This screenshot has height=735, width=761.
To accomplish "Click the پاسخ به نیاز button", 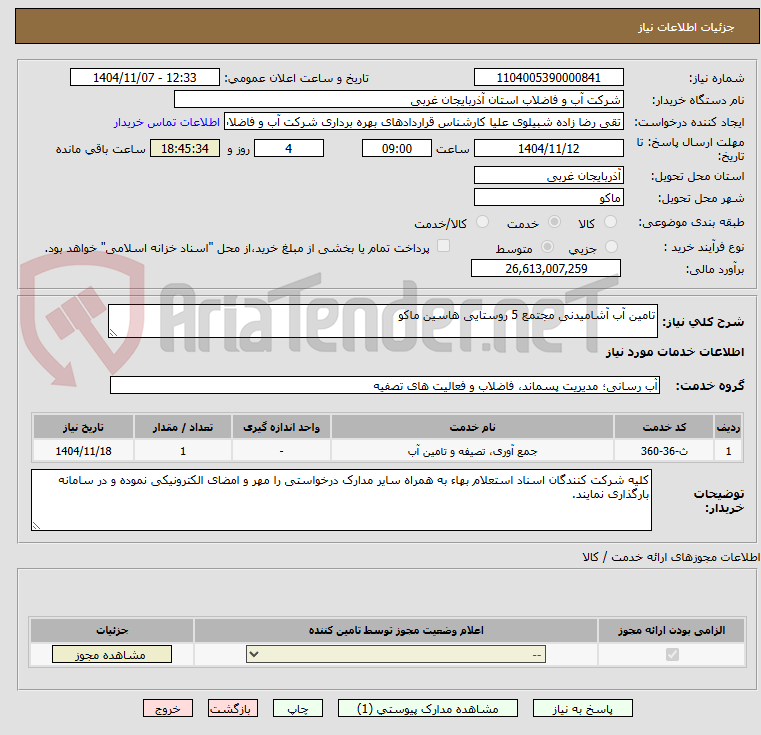I will (582, 708).
